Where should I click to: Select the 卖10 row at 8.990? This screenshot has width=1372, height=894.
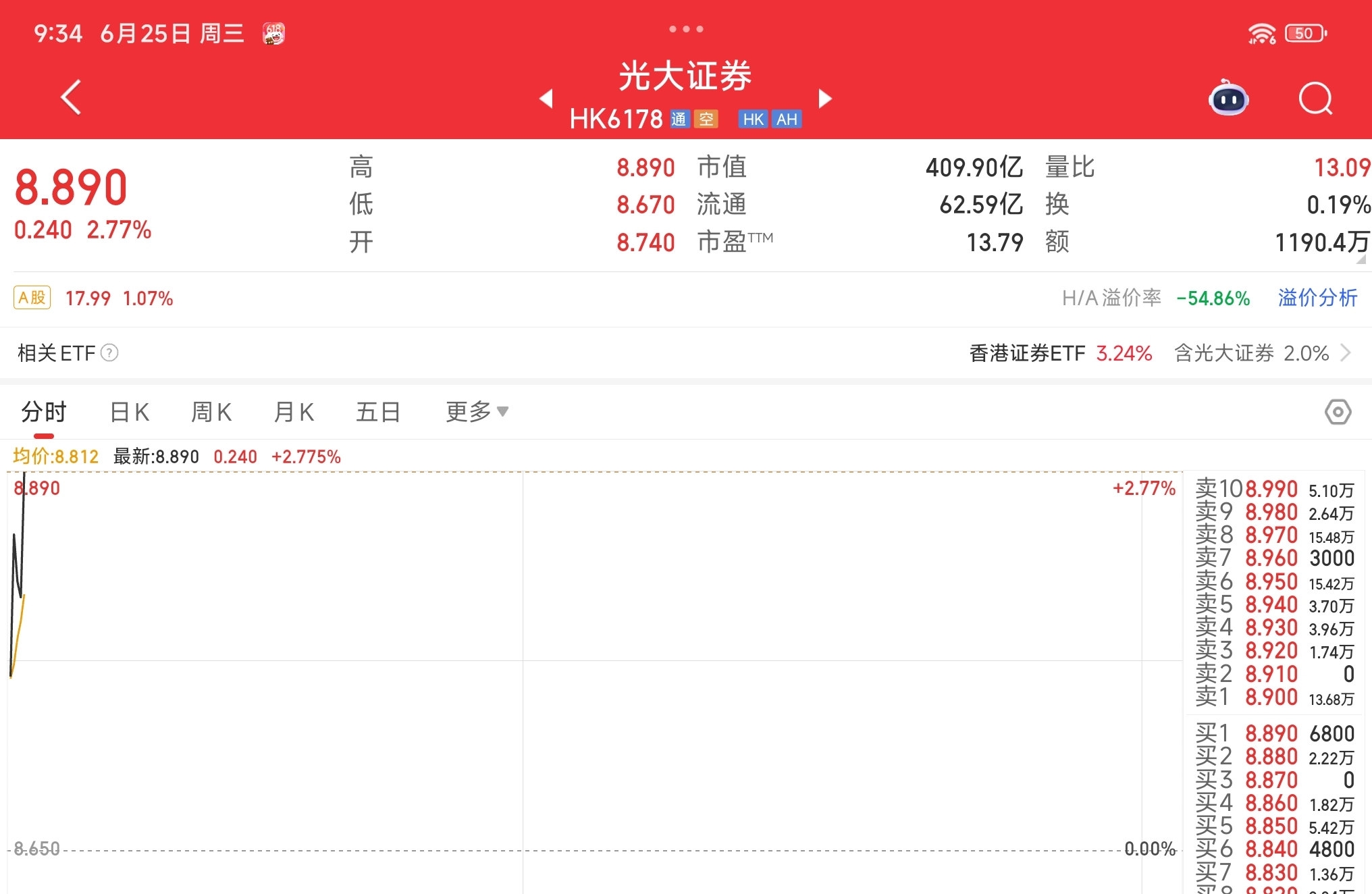1275,489
